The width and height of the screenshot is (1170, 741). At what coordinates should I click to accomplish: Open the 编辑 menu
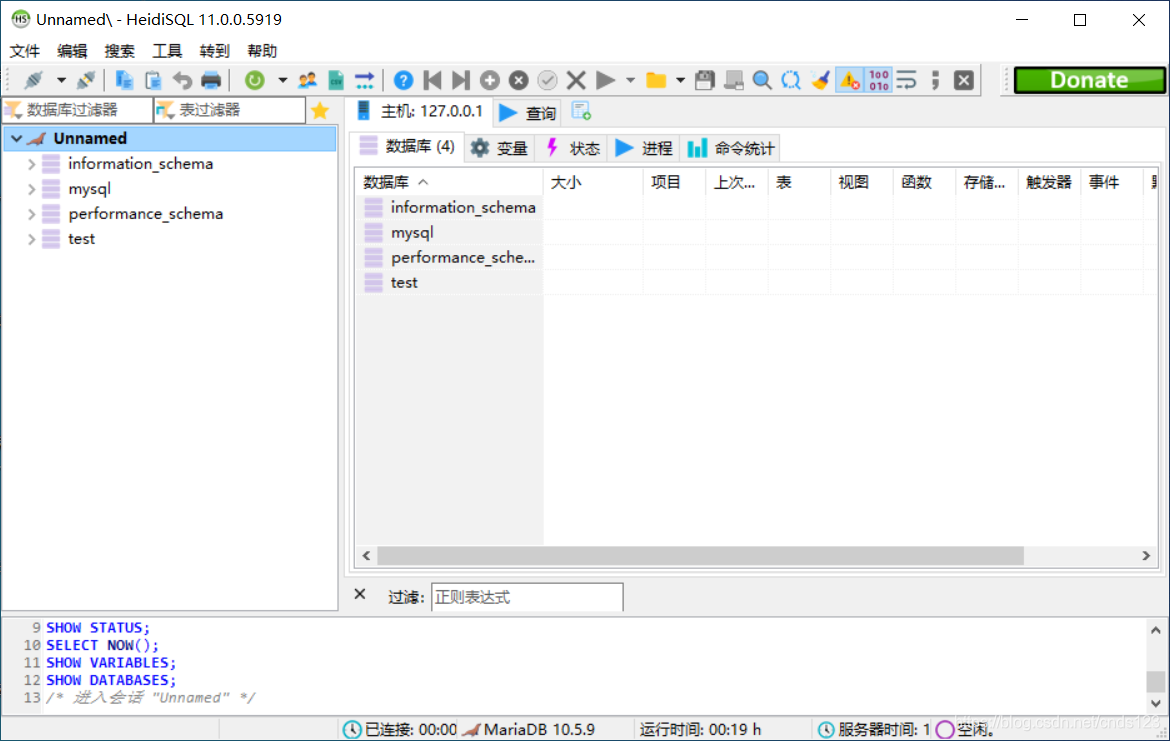(x=72, y=51)
